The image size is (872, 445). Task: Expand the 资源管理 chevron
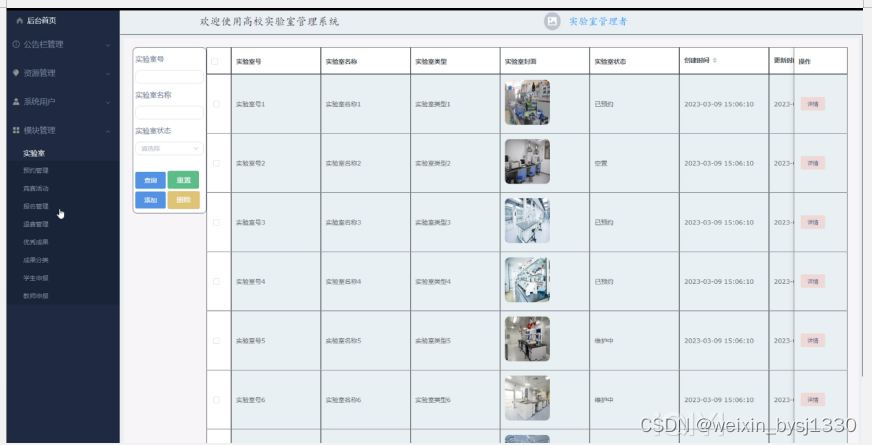click(108, 73)
